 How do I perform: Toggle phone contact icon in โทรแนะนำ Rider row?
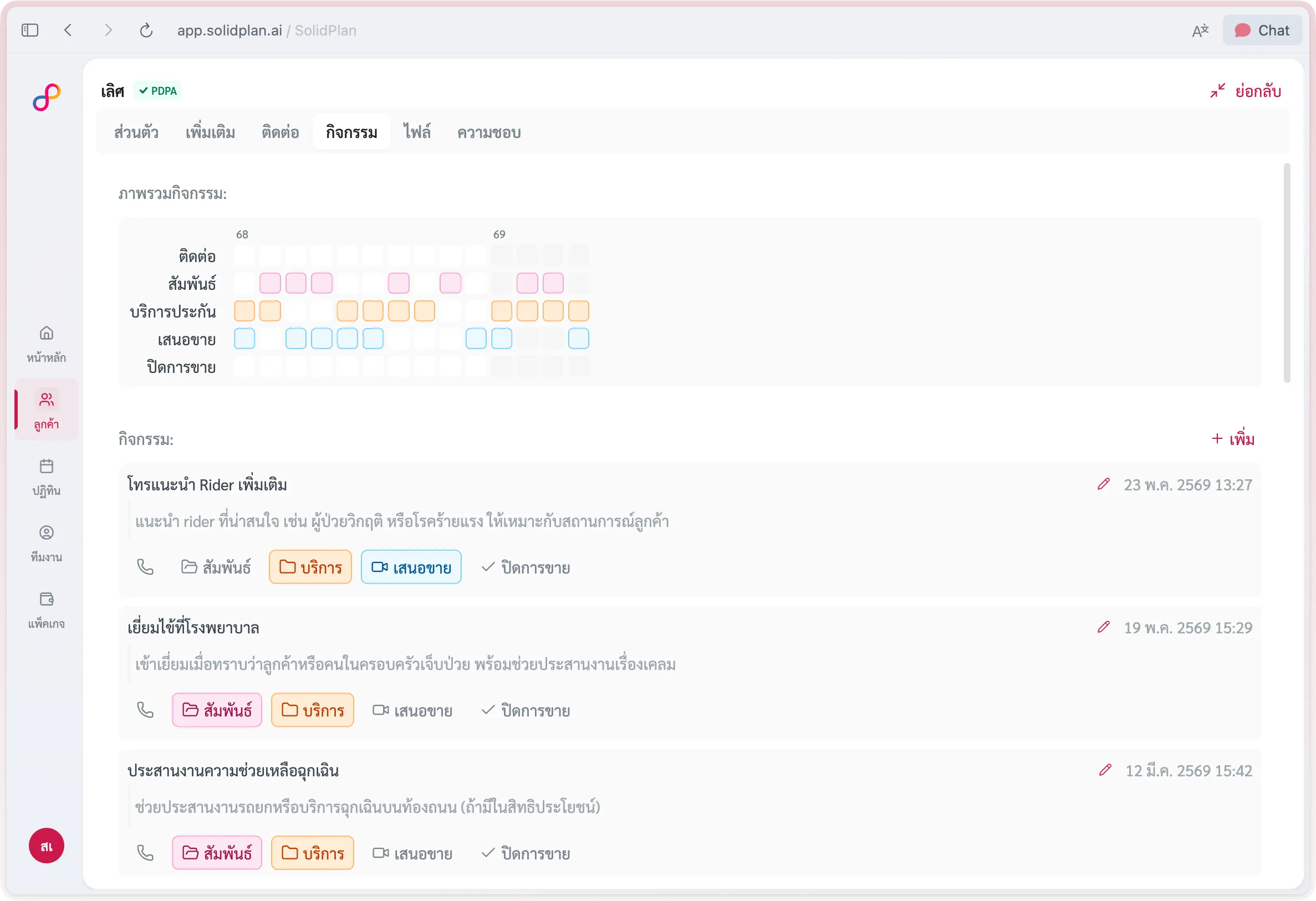tap(146, 566)
